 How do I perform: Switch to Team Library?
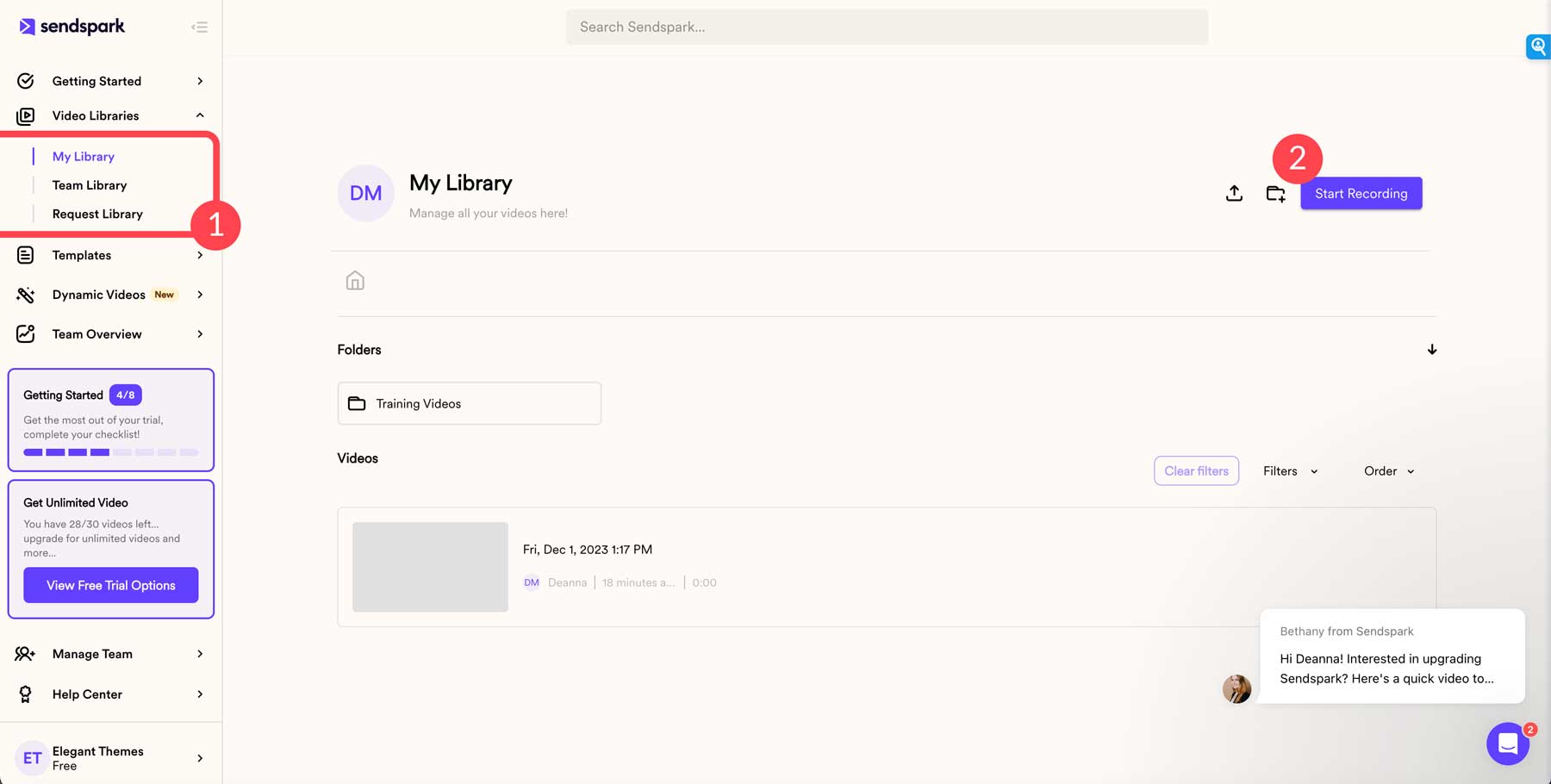89,184
